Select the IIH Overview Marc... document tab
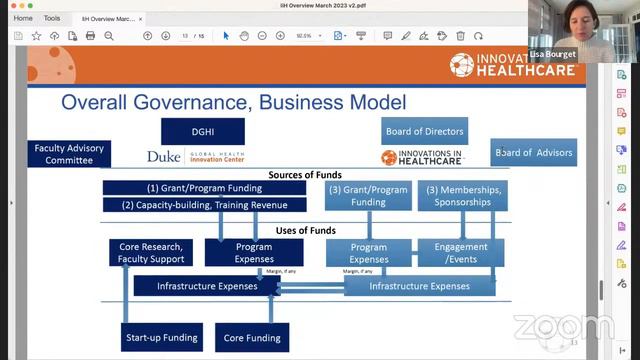This screenshot has width=640, height=360. [108, 19]
